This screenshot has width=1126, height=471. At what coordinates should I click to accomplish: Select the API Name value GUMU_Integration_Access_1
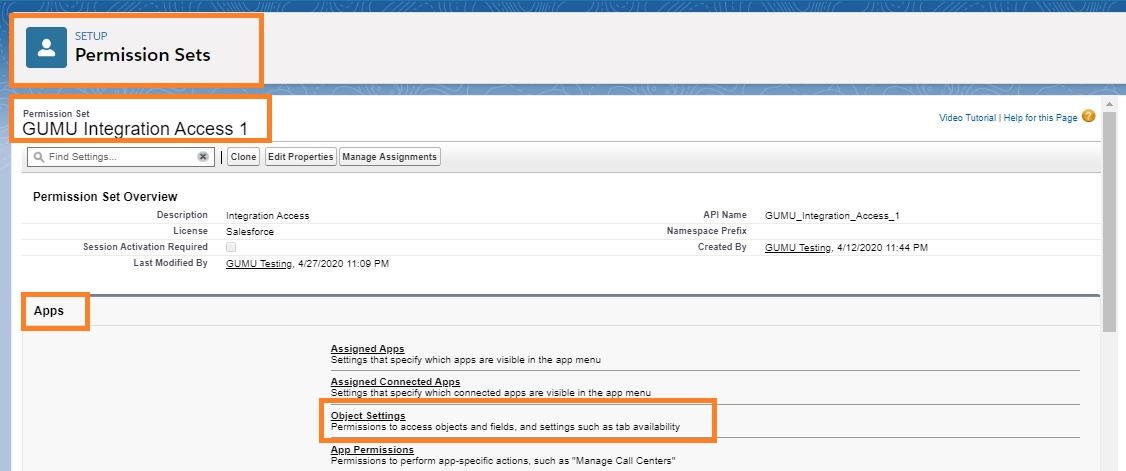832,215
